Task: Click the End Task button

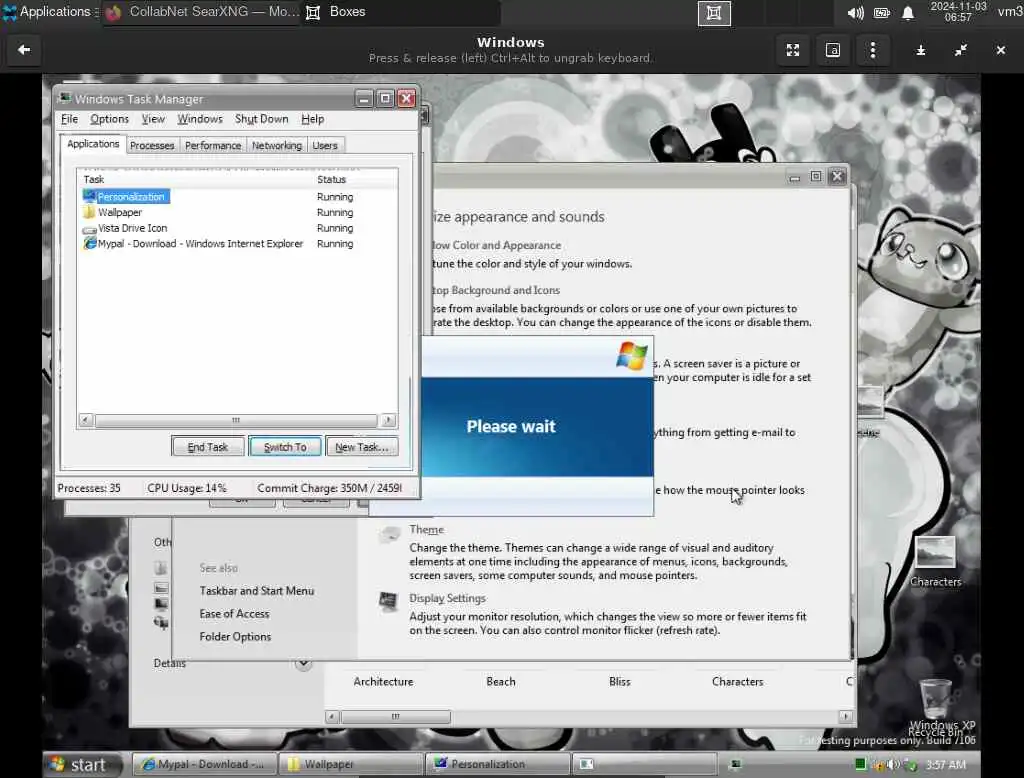Action: click(208, 447)
